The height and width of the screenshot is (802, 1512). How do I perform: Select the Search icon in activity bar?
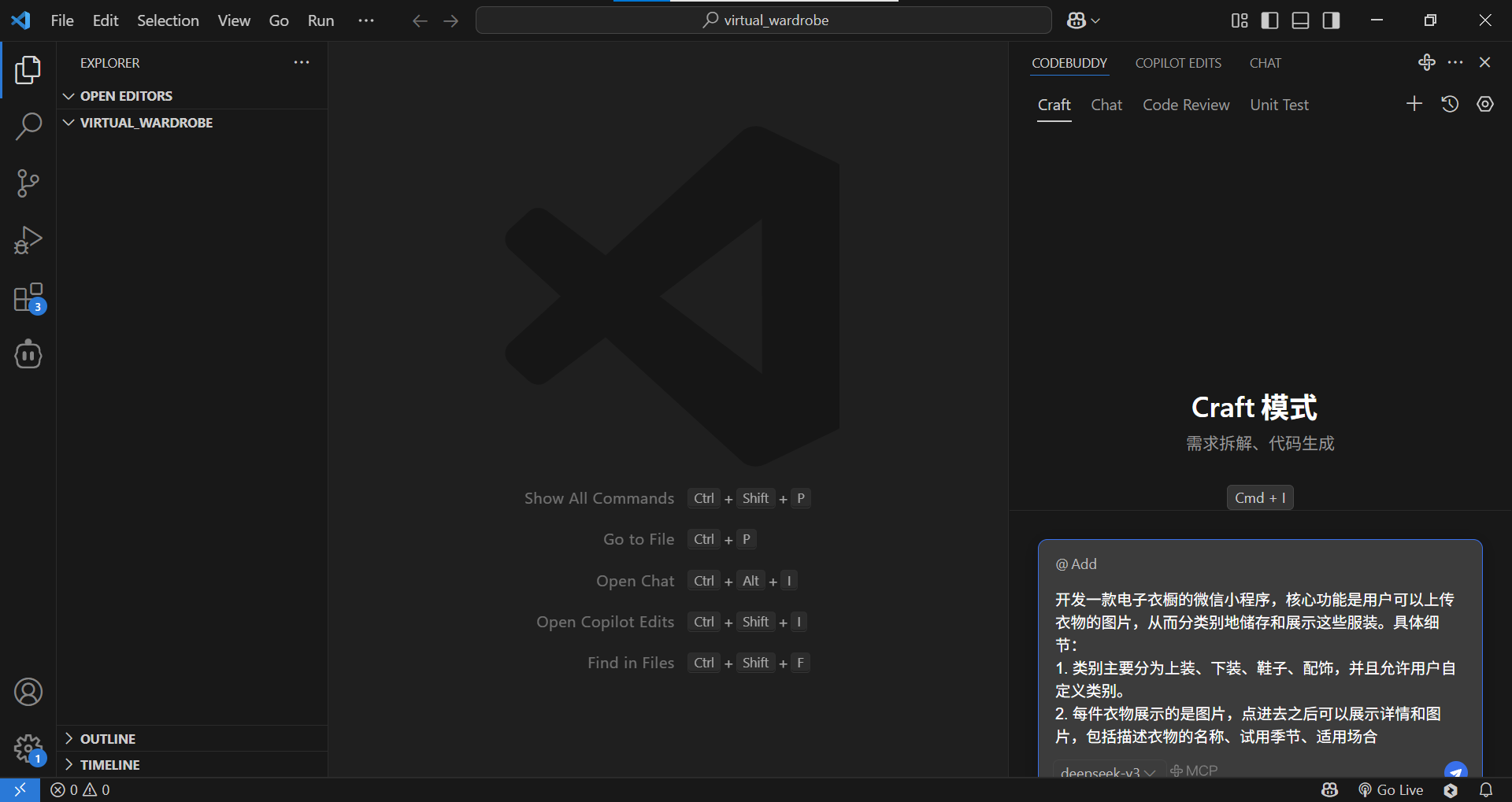(28, 126)
